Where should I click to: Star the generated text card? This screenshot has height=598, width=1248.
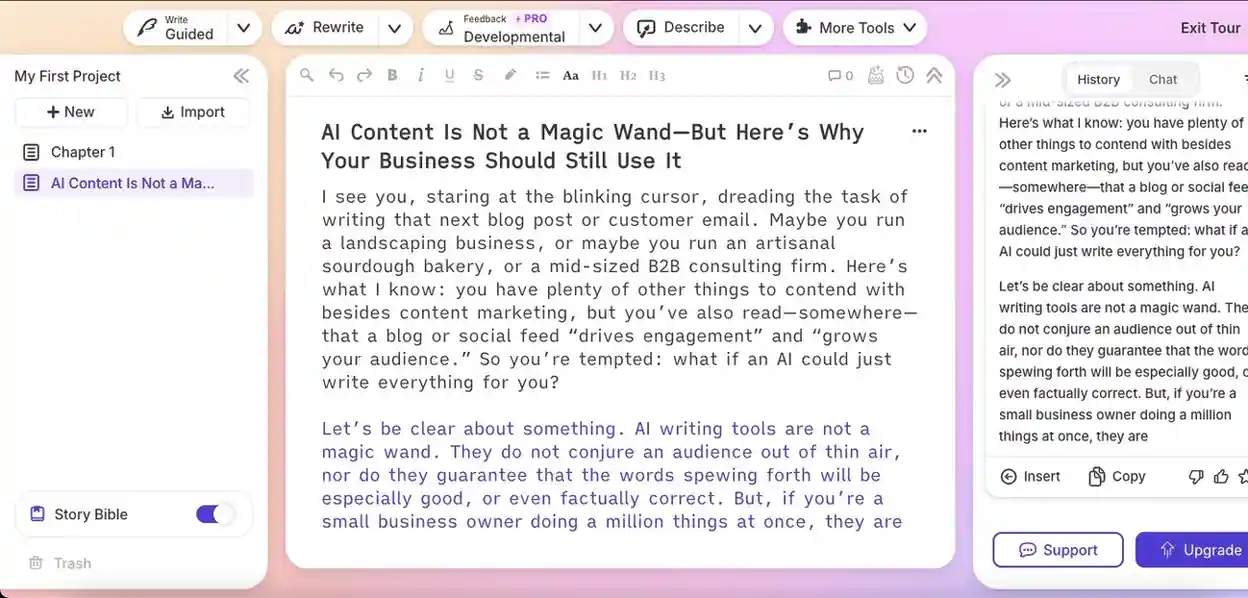[1243, 477]
